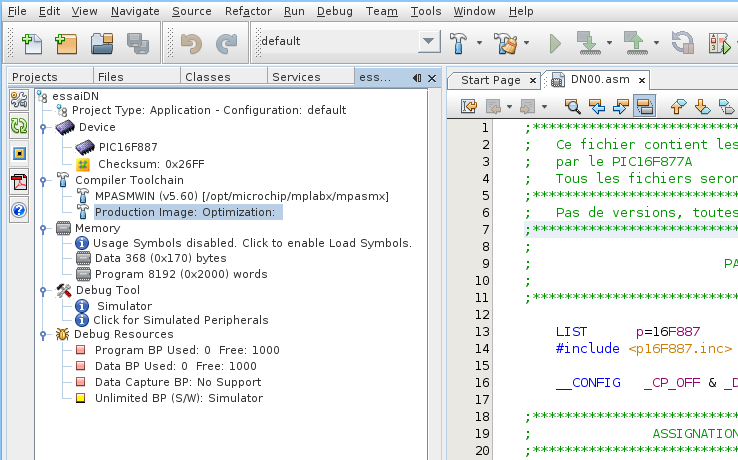Click the Run Project play icon
The image size is (738, 460).
click(x=555, y=43)
